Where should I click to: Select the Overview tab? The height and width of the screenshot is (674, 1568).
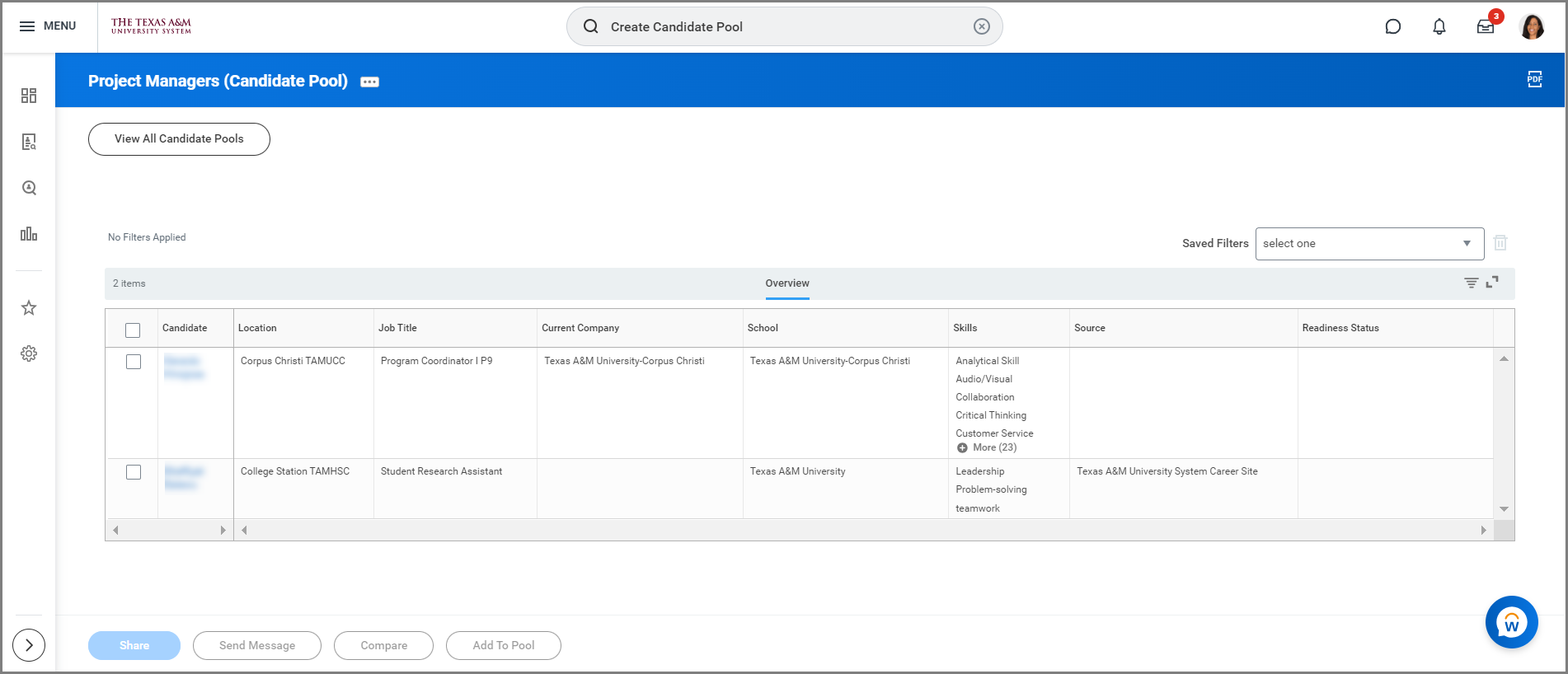click(786, 283)
